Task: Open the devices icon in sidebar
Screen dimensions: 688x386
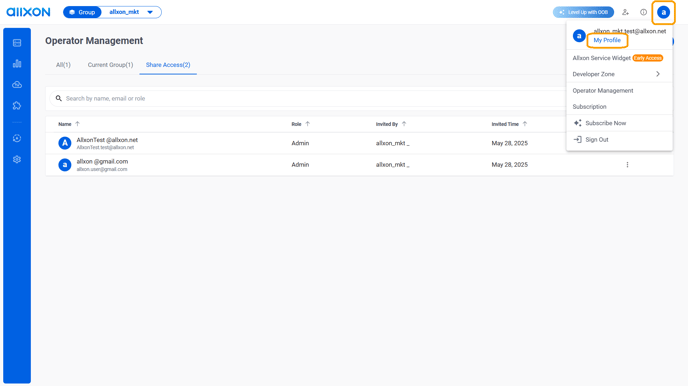Action: click(x=17, y=43)
